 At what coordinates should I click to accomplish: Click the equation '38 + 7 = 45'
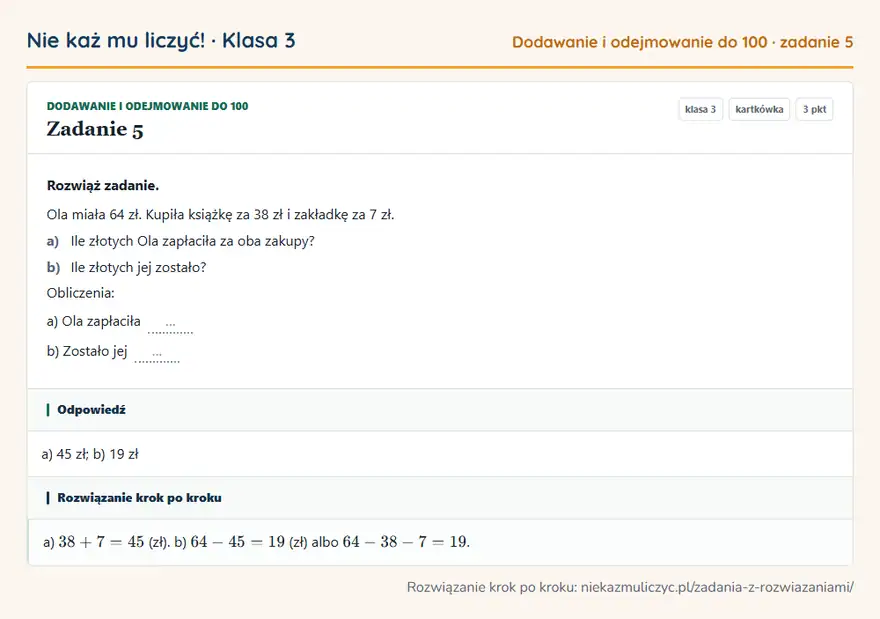(101, 542)
